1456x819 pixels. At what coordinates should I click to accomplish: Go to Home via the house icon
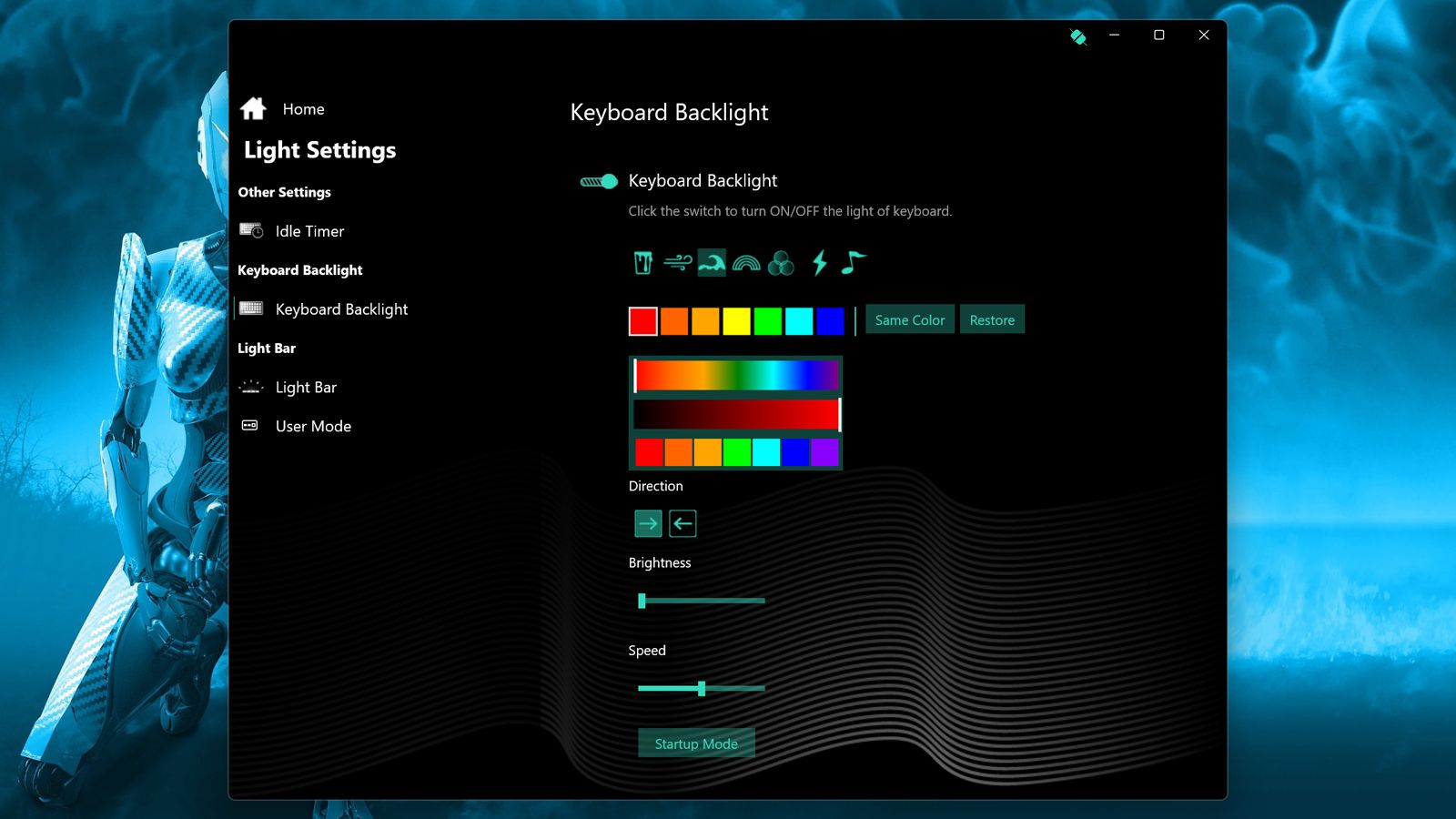point(253,108)
